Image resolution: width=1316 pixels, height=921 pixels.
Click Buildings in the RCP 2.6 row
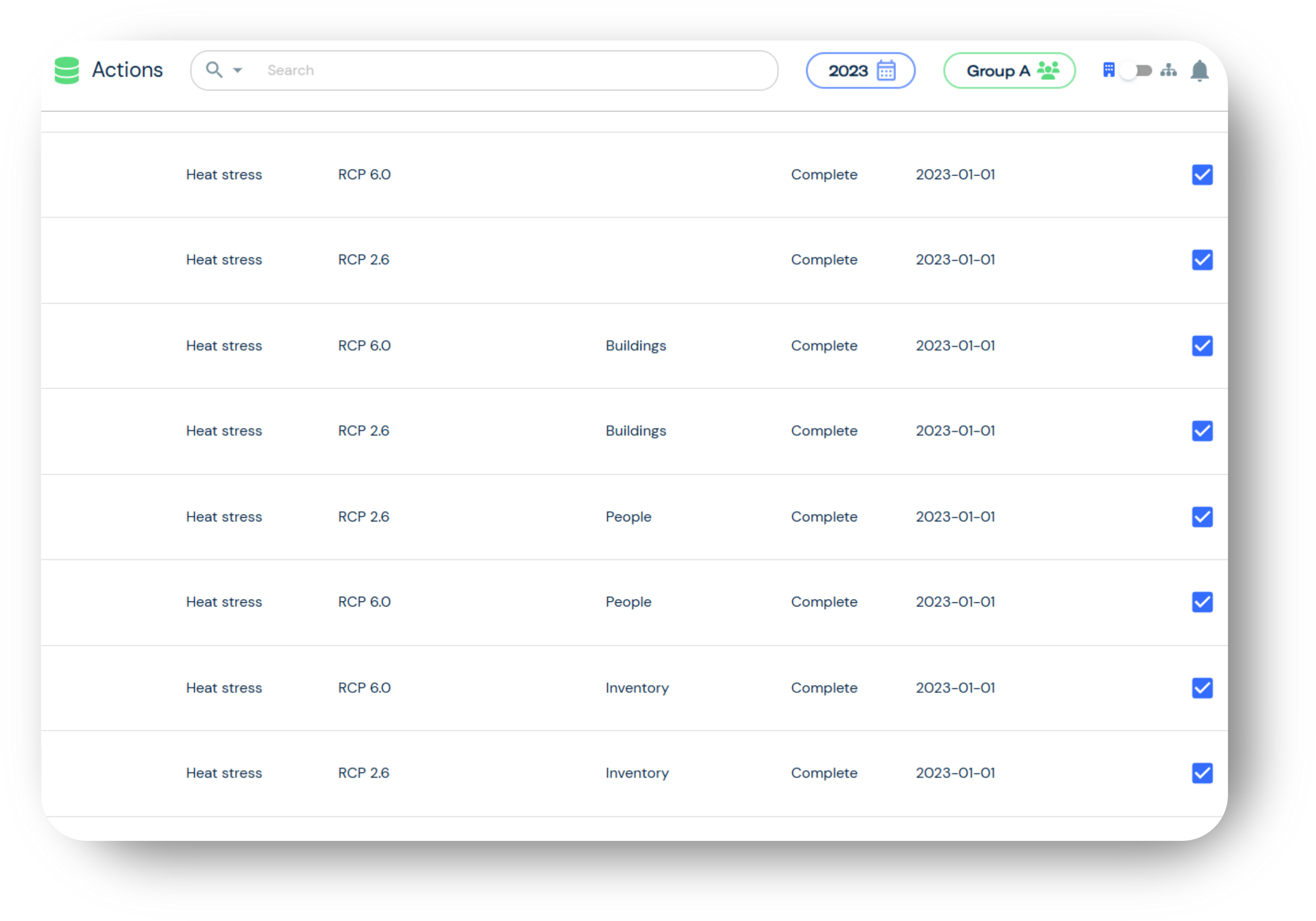point(635,431)
